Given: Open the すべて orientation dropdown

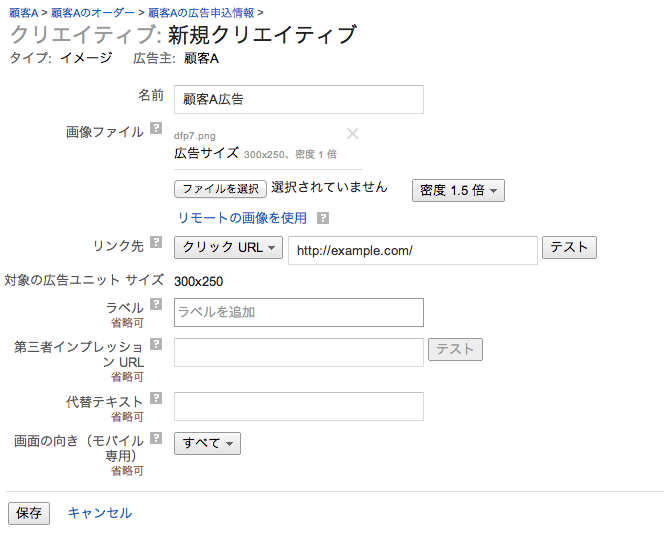Looking at the screenshot, I should [207, 443].
